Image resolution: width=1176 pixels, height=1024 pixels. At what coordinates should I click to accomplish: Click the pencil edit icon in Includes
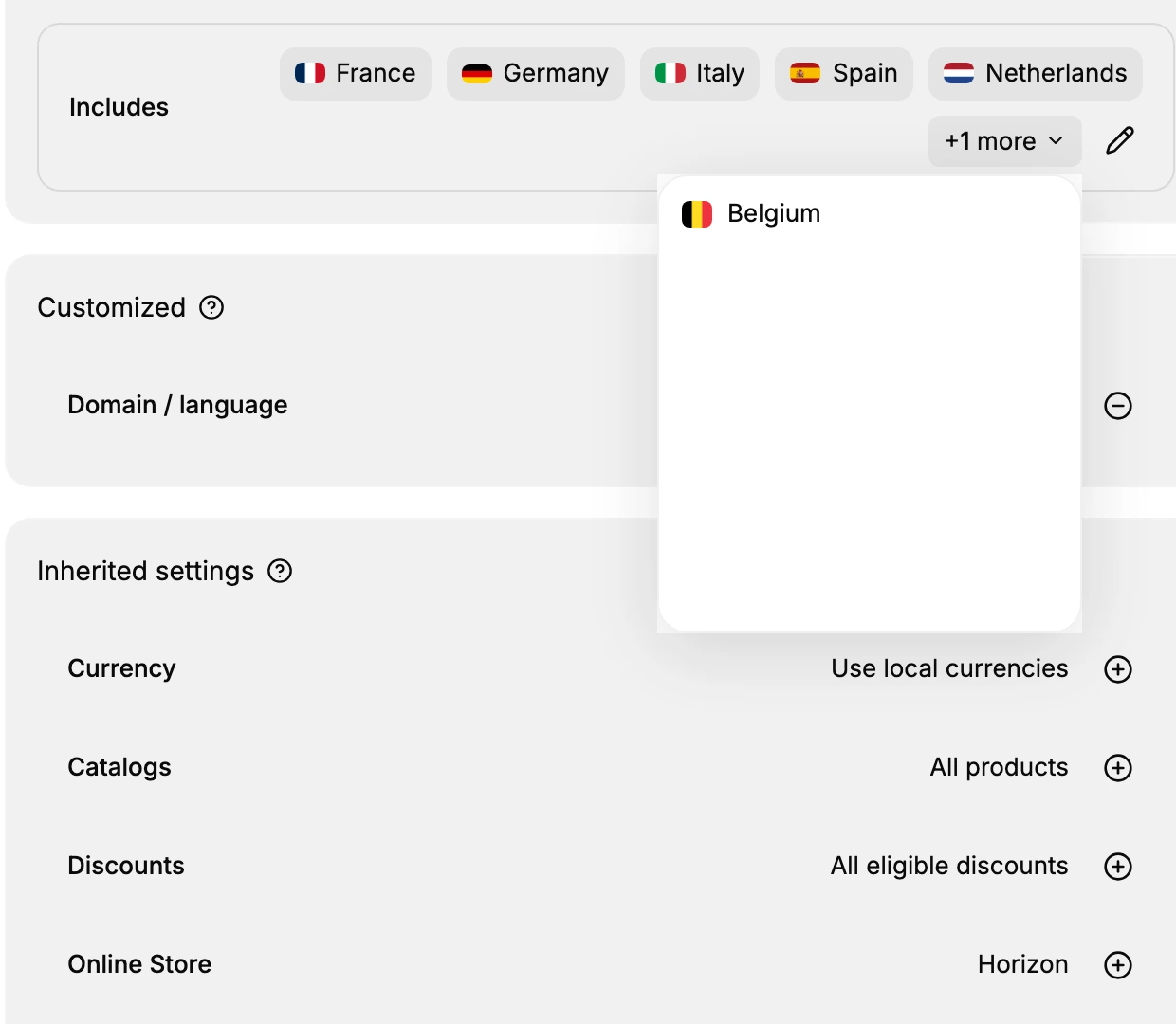1120,140
